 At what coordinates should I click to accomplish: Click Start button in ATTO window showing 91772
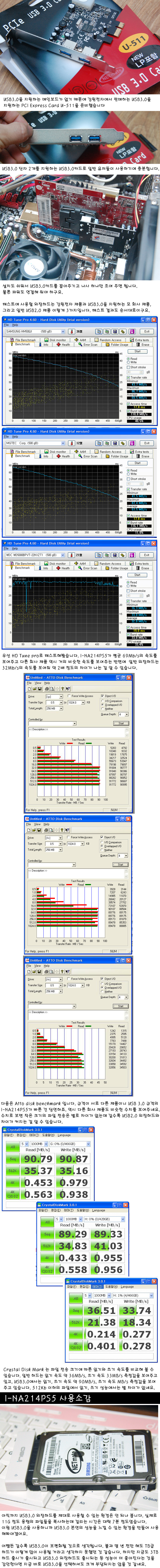(121, 723)
